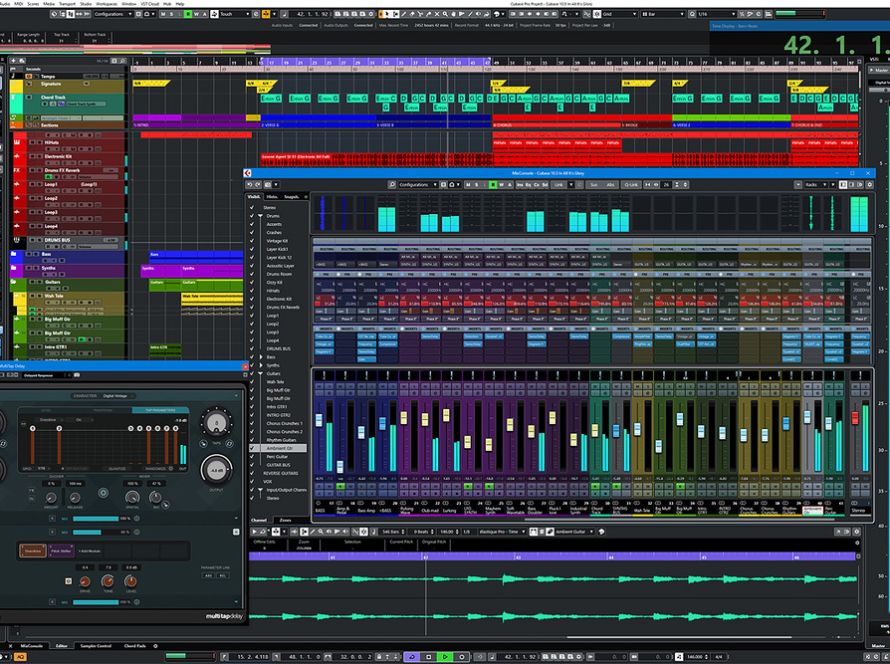Toggle Mute in the MixConsole toolbar
The width and height of the screenshot is (890, 664).
468,184
